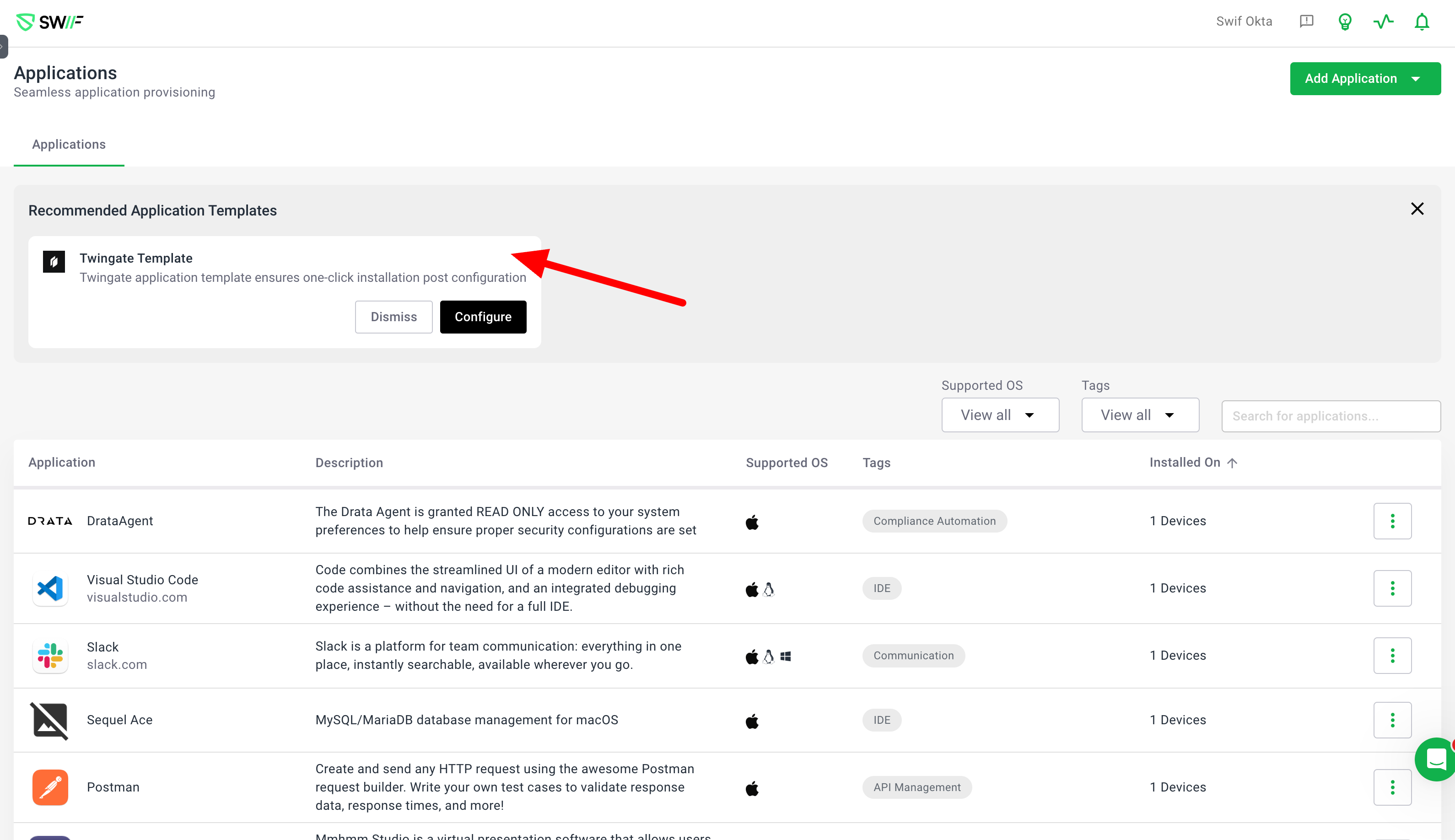Open three-dot menu for Slack row
Viewport: 1455px width, 840px height.
click(x=1392, y=655)
